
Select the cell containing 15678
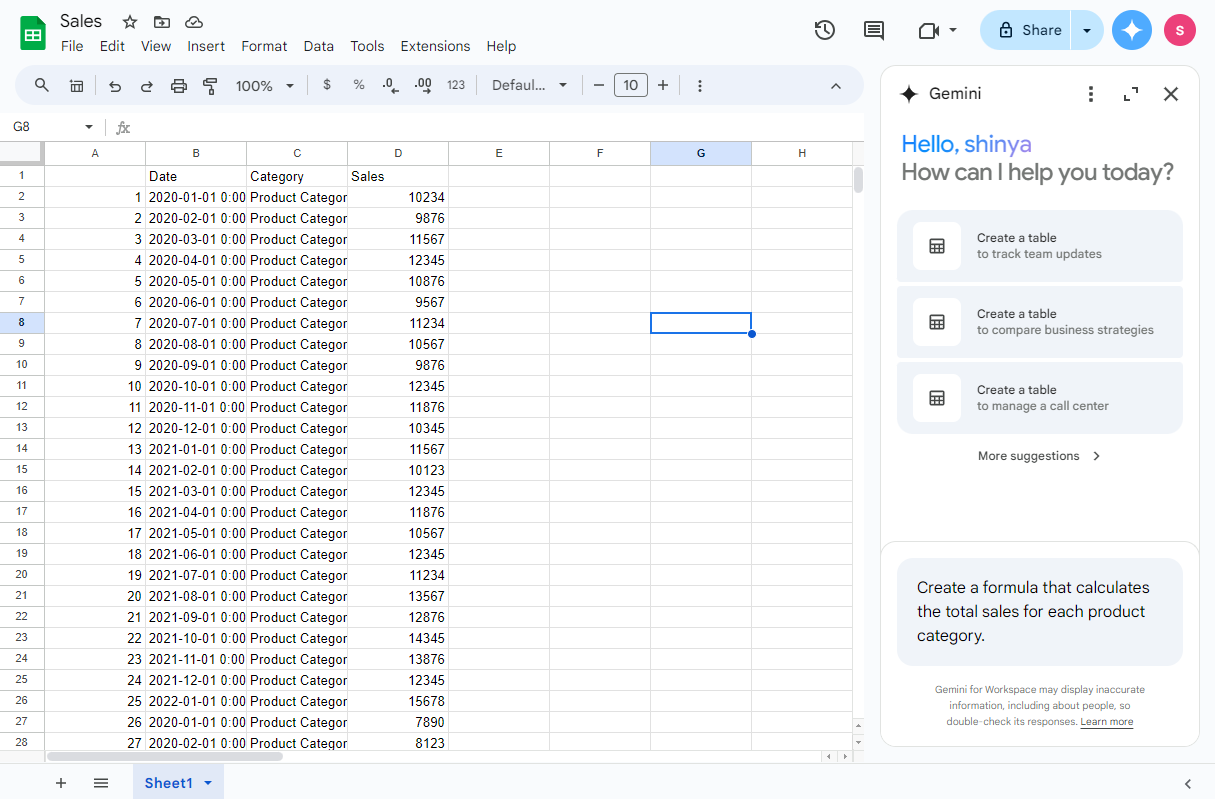pyautogui.click(x=398, y=701)
